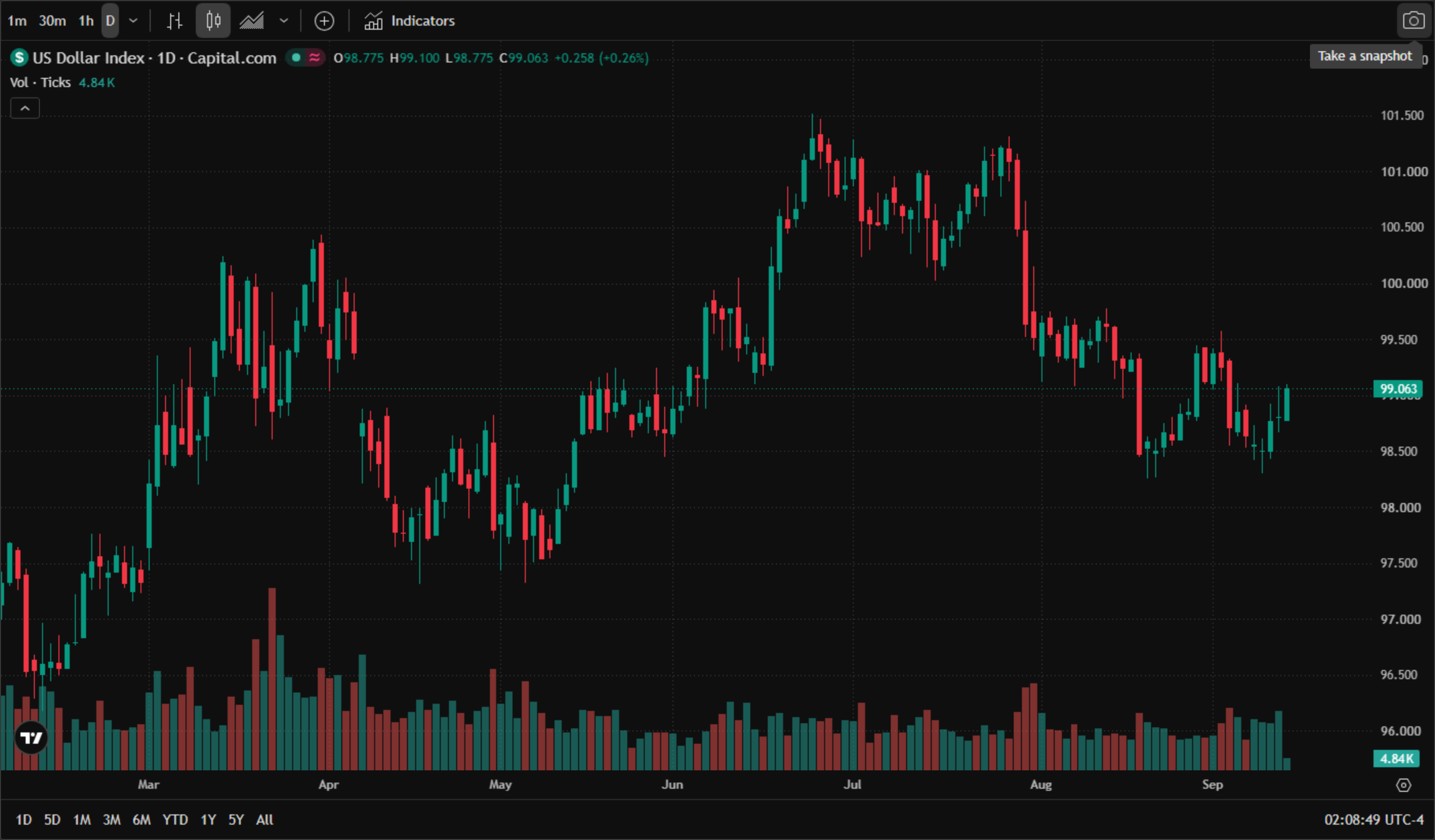The height and width of the screenshot is (840, 1435).
Task: Click the open value O98.775 in legend
Action: coord(358,58)
